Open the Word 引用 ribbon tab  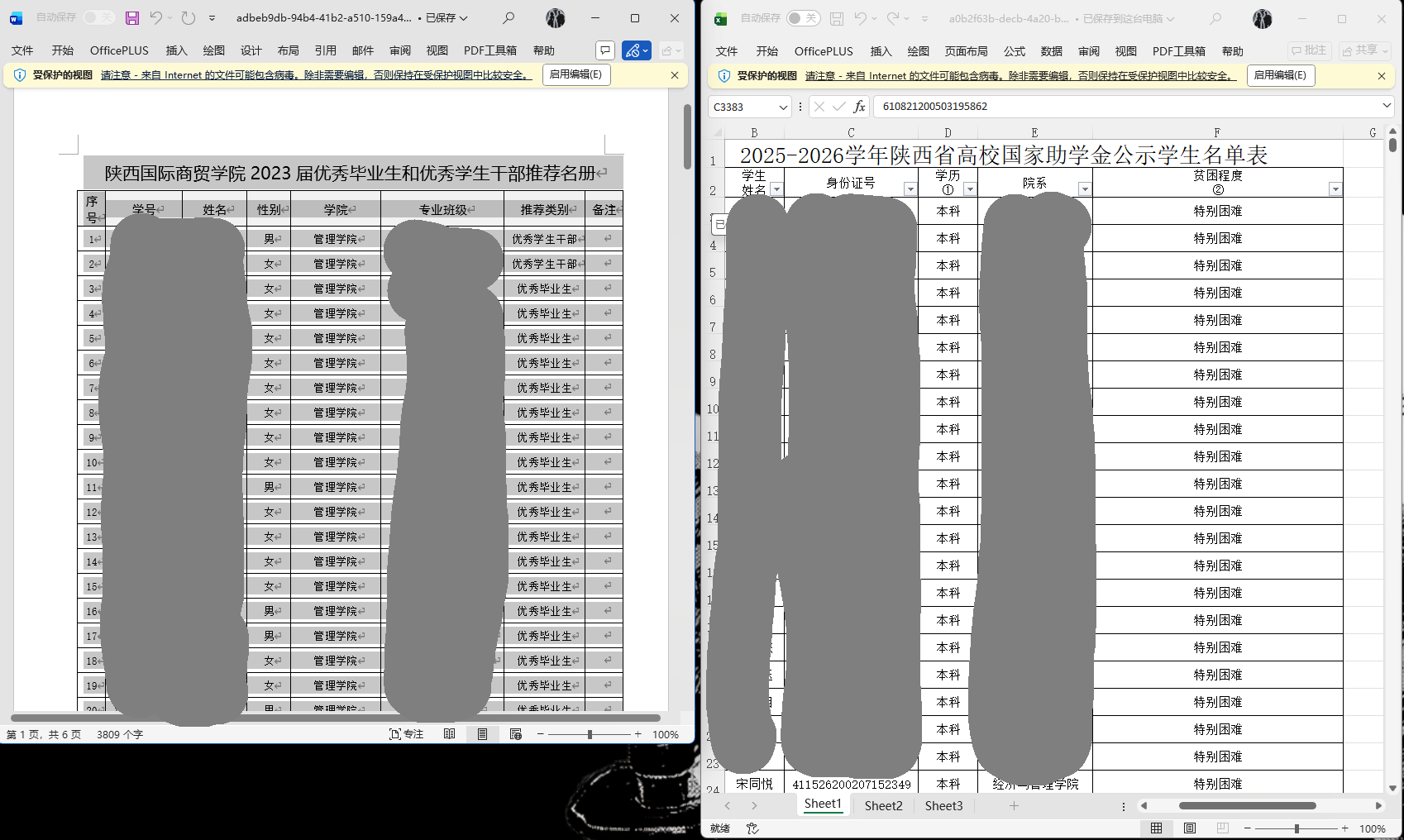click(325, 50)
